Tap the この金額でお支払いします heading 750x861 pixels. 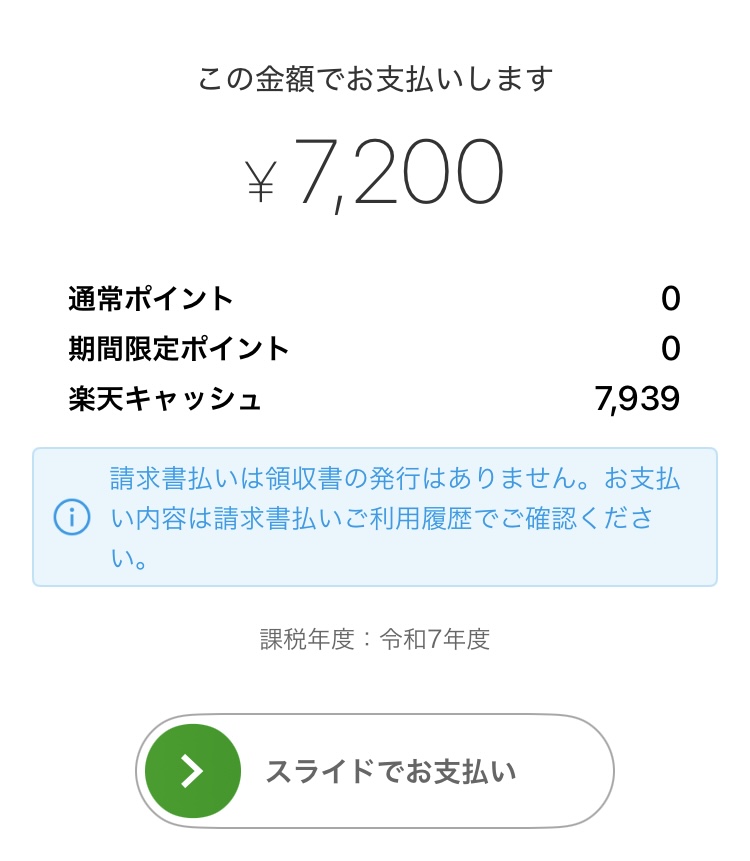375,79
